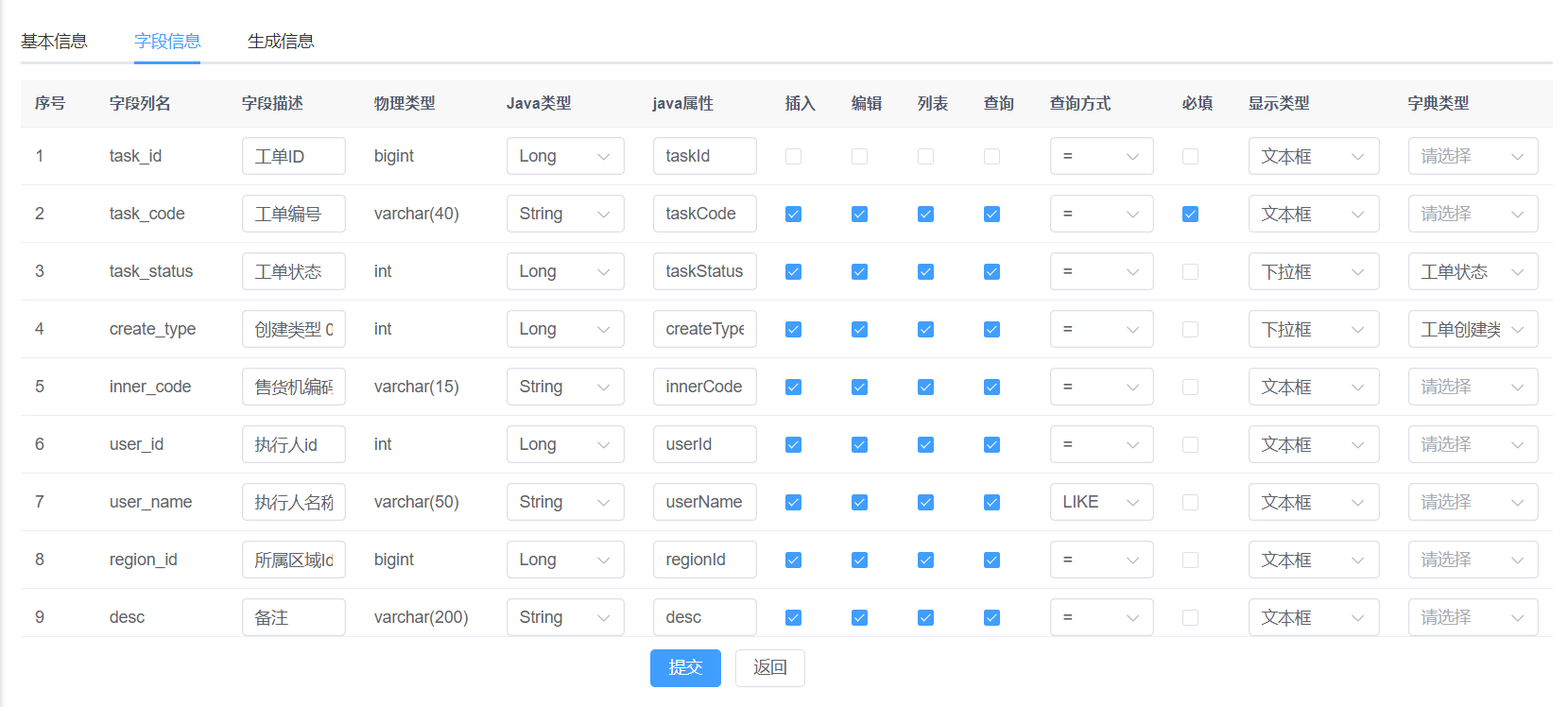Toggle 编辑 checkbox in task_status row
Image resolution: width=1568 pixels, height=707 pixels.
pos(859,272)
